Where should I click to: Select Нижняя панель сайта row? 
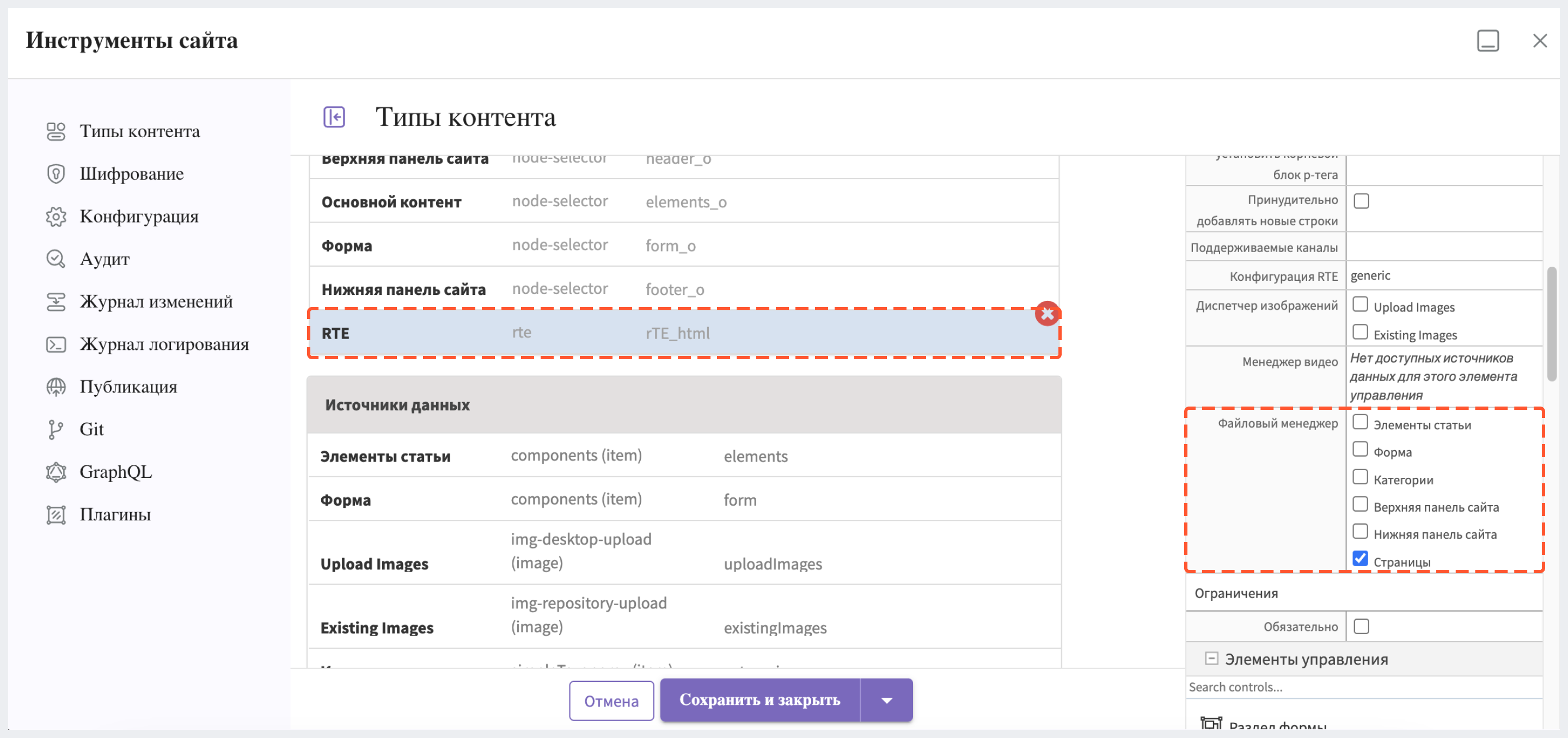click(684, 289)
